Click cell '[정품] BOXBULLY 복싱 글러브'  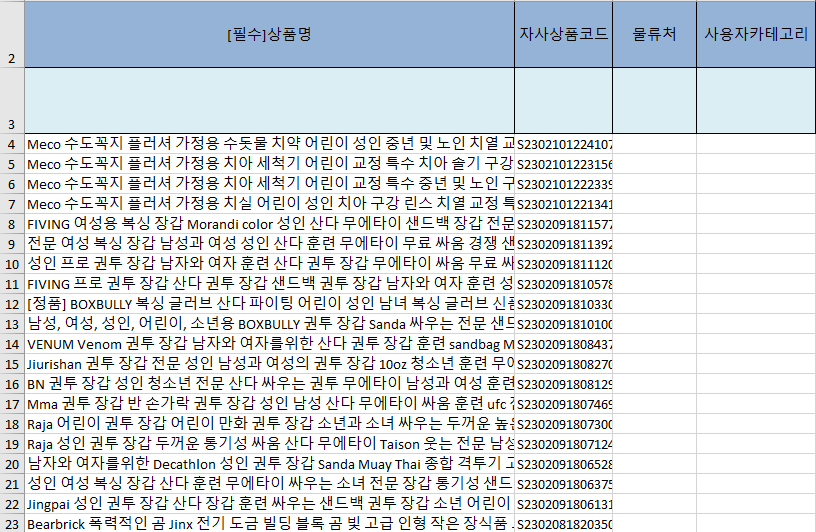click(x=270, y=304)
